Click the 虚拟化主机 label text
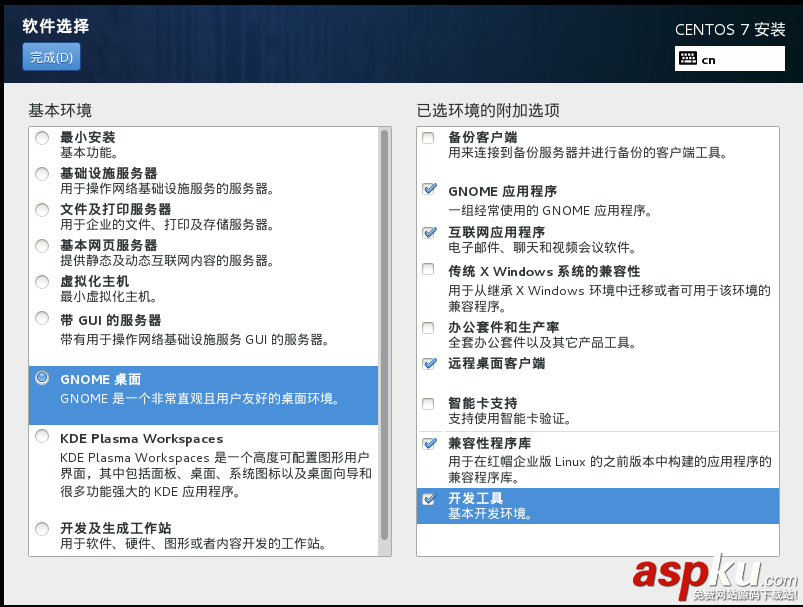This screenshot has width=803, height=607. click(95, 281)
